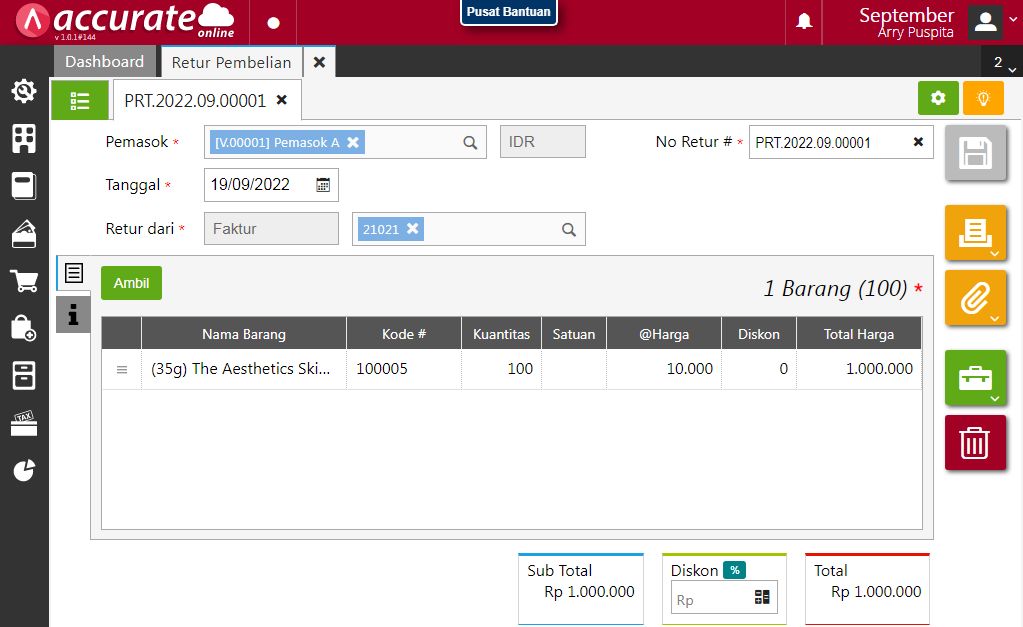Open the print options button

[x=975, y=233]
